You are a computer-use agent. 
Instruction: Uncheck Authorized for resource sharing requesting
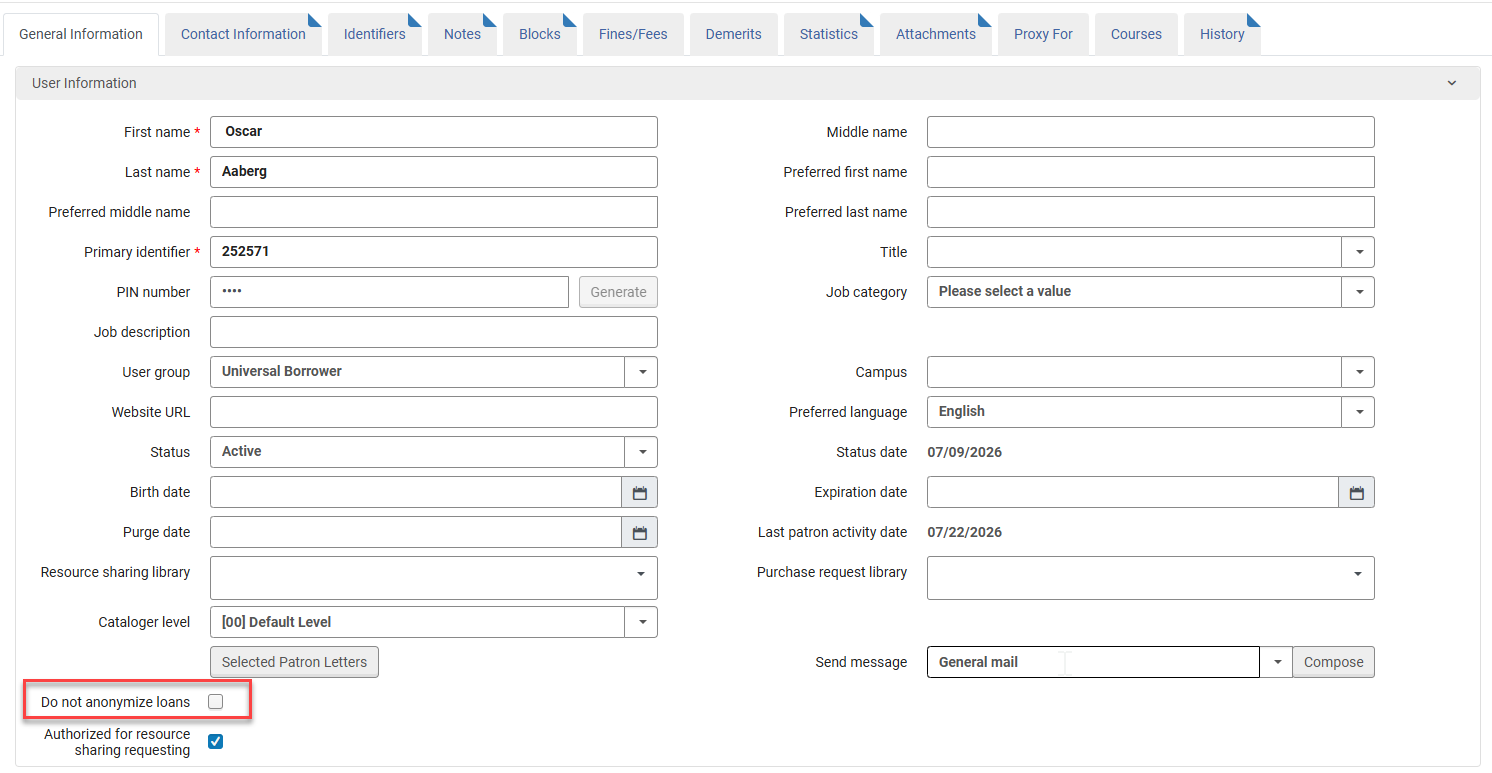pyautogui.click(x=215, y=742)
